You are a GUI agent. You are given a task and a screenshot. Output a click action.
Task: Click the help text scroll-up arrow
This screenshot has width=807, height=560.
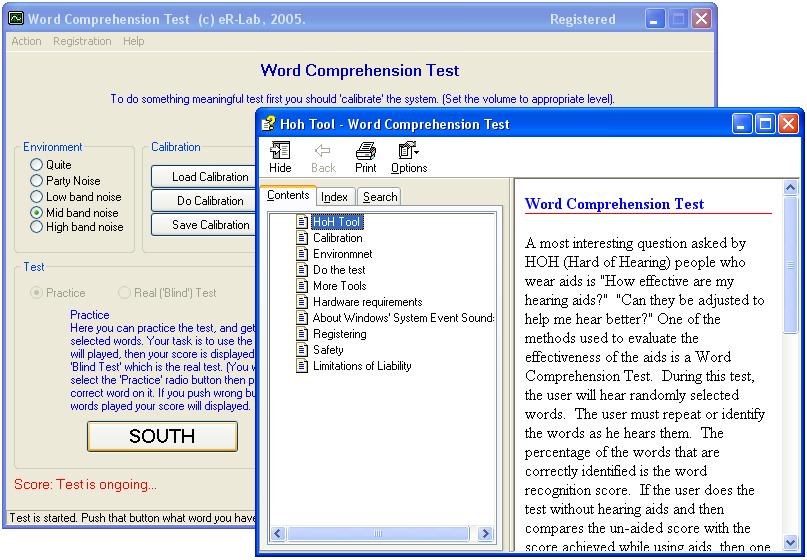791,187
